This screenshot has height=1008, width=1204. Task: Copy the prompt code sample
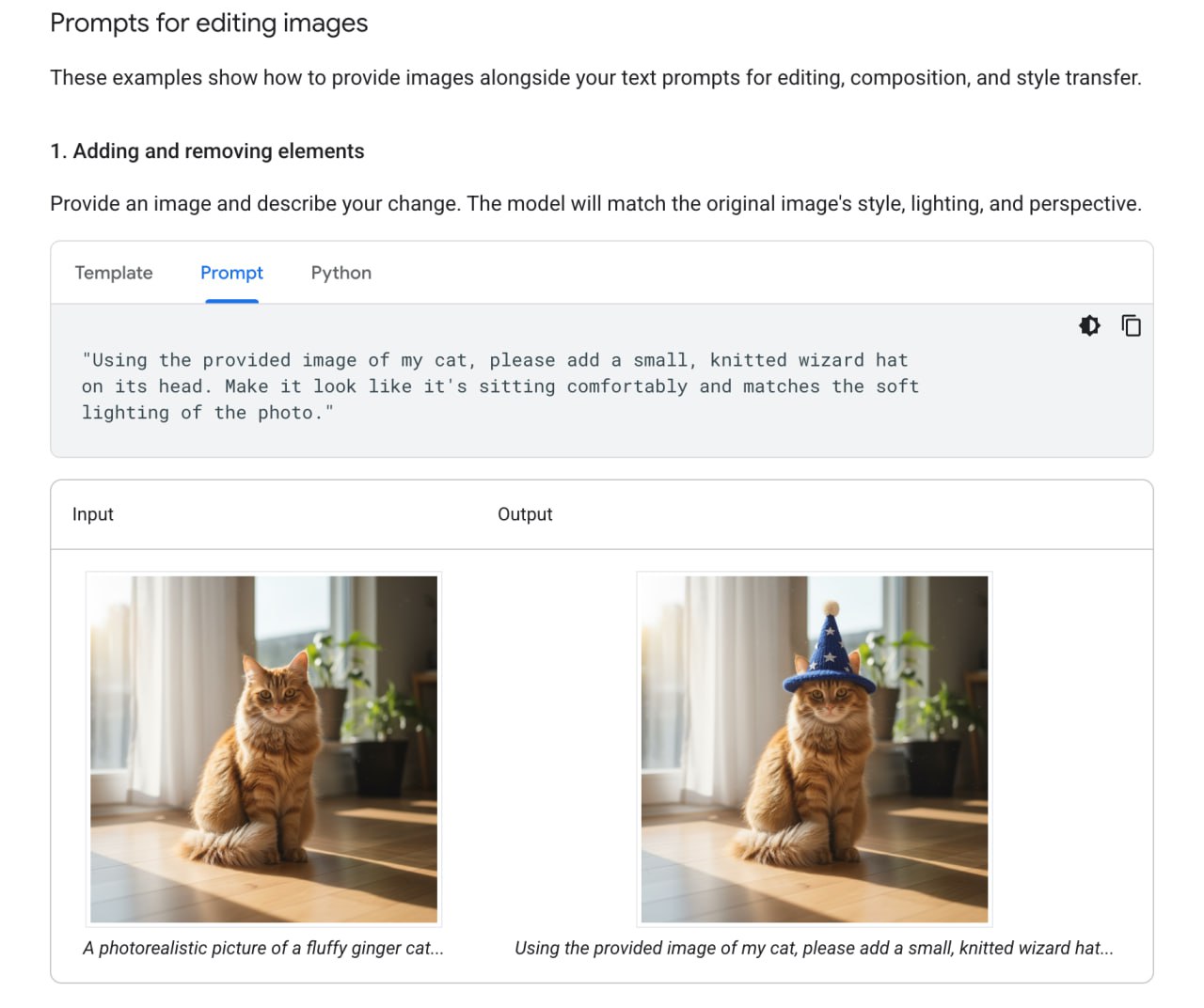(x=1131, y=326)
